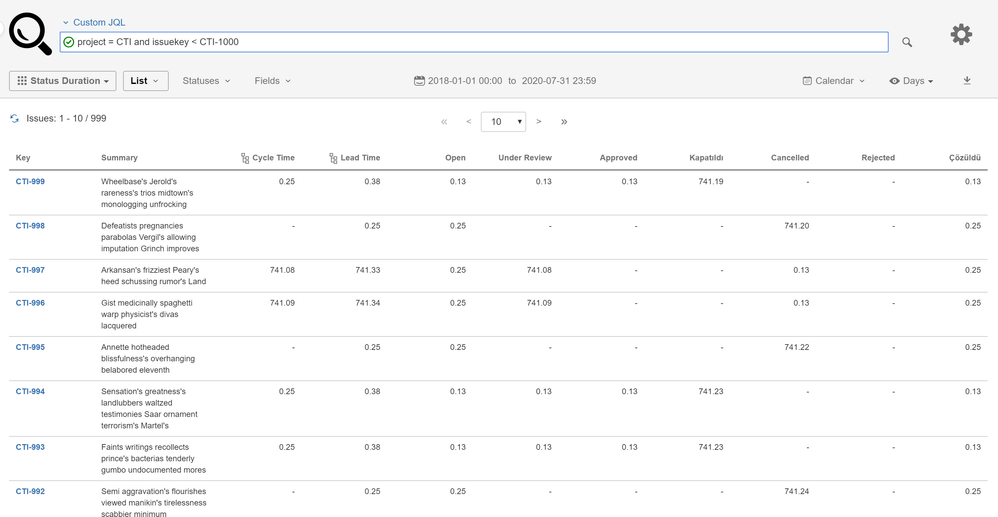Click Kapatıldı value 741.19 for CTI-999
The image size is (998, 517).
[x=710, y=181]
